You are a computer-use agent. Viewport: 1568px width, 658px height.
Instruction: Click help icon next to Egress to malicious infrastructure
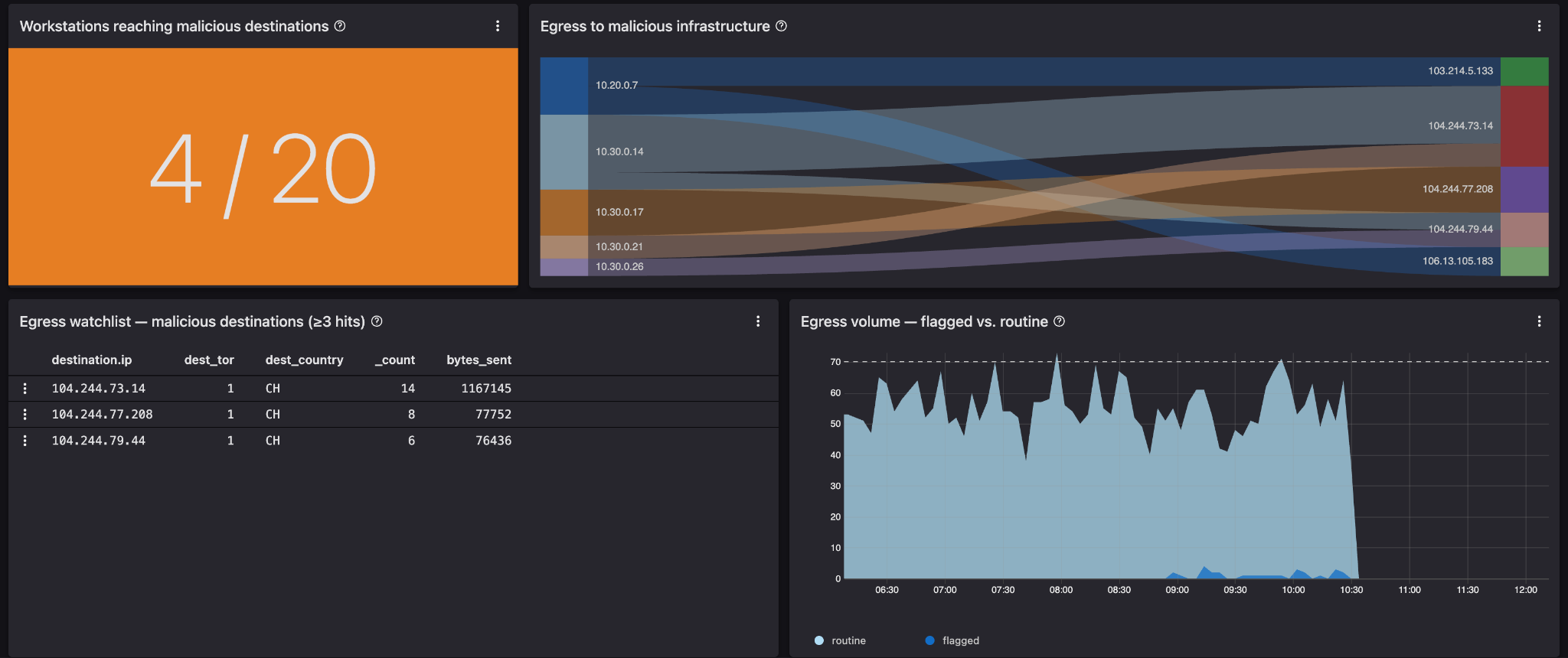tap(781, 26)
